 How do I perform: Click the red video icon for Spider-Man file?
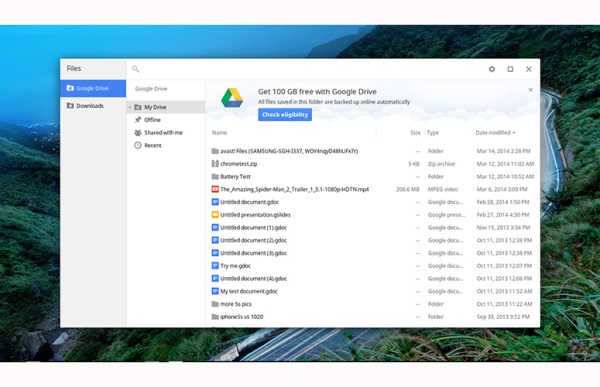pyautogui.click(x=215, y=189)
